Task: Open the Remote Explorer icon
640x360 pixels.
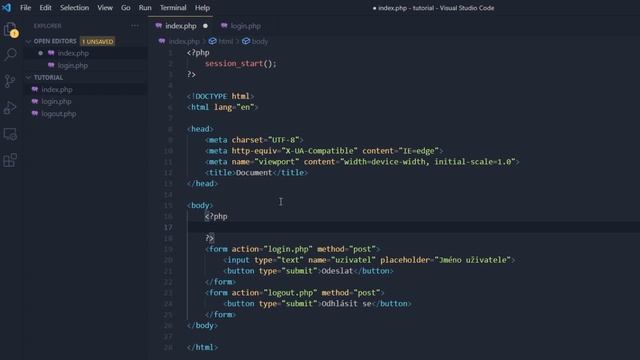Action: 10,134
